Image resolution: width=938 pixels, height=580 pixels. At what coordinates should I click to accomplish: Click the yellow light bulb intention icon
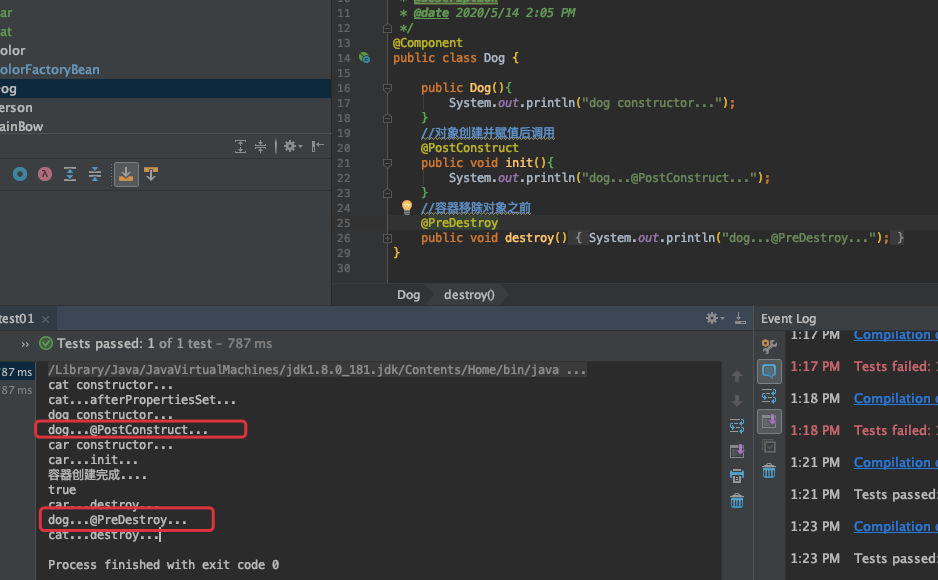coord(407,207)
